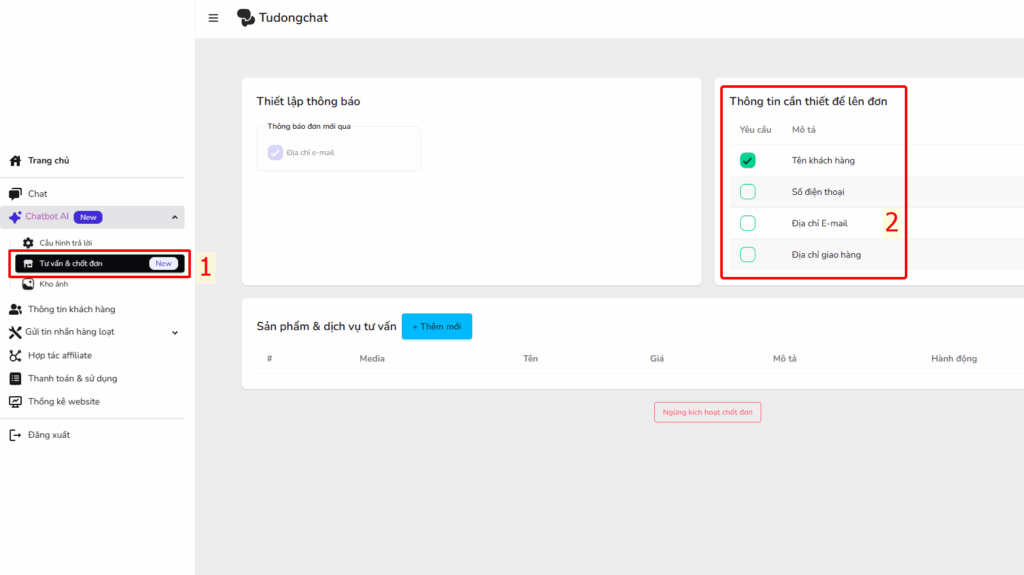Click the Yêu cầu column header
This screenshot has height=575, width=1024.
click(x=755, y=130)
